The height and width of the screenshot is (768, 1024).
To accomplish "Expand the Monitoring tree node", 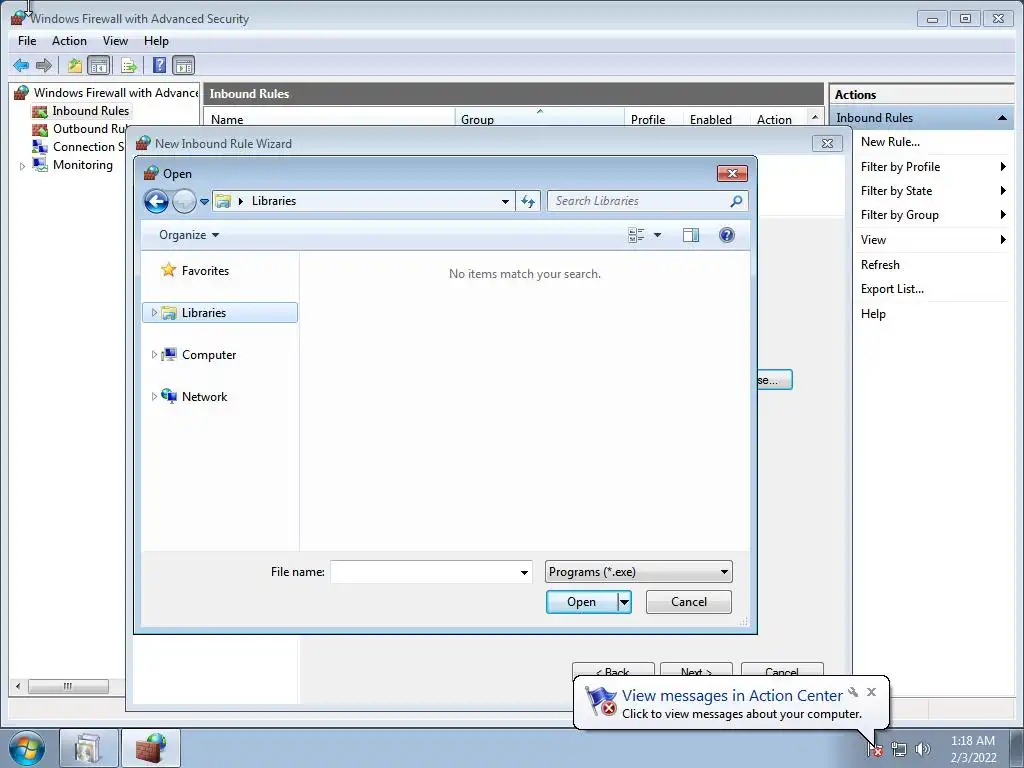I will [x=22, y=166].
